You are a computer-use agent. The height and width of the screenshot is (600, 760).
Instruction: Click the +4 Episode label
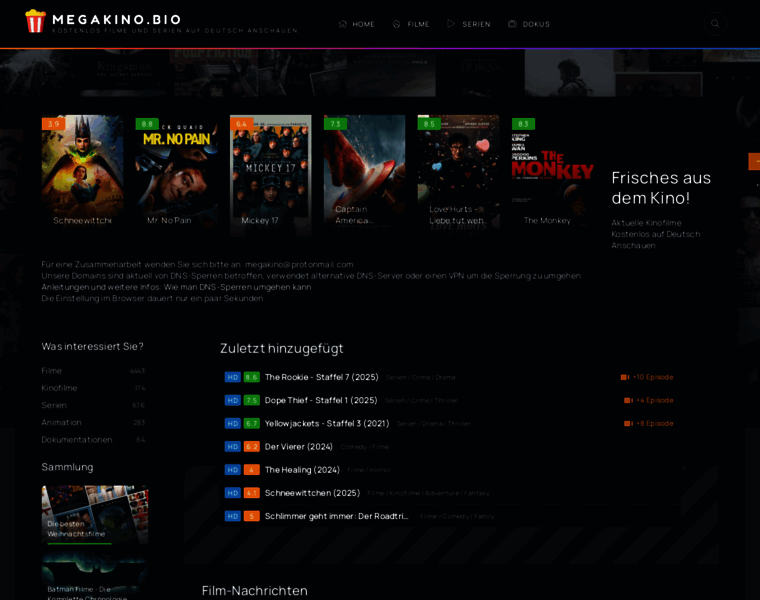(x=655, y=400)
